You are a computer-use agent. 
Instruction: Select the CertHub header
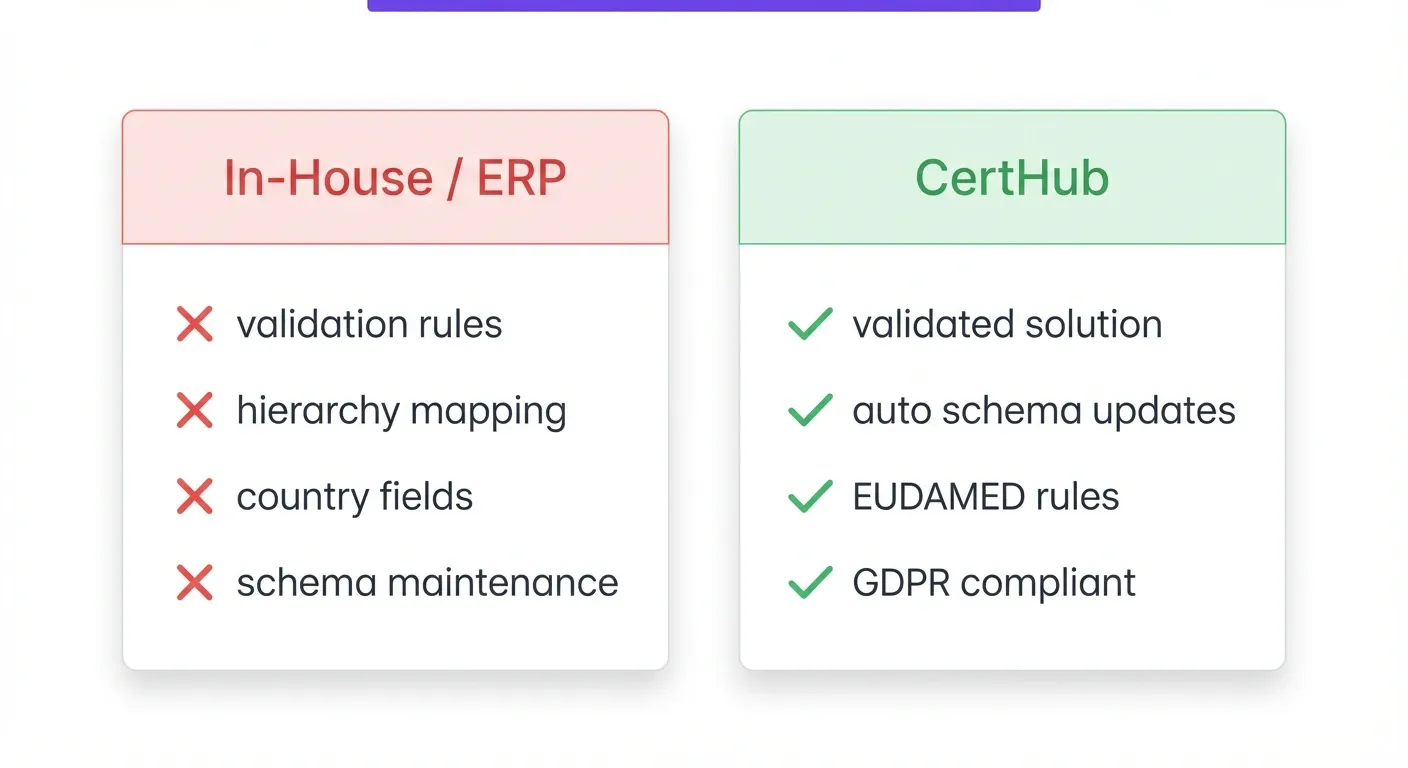pyautogui.click(x=1012, y=178)
